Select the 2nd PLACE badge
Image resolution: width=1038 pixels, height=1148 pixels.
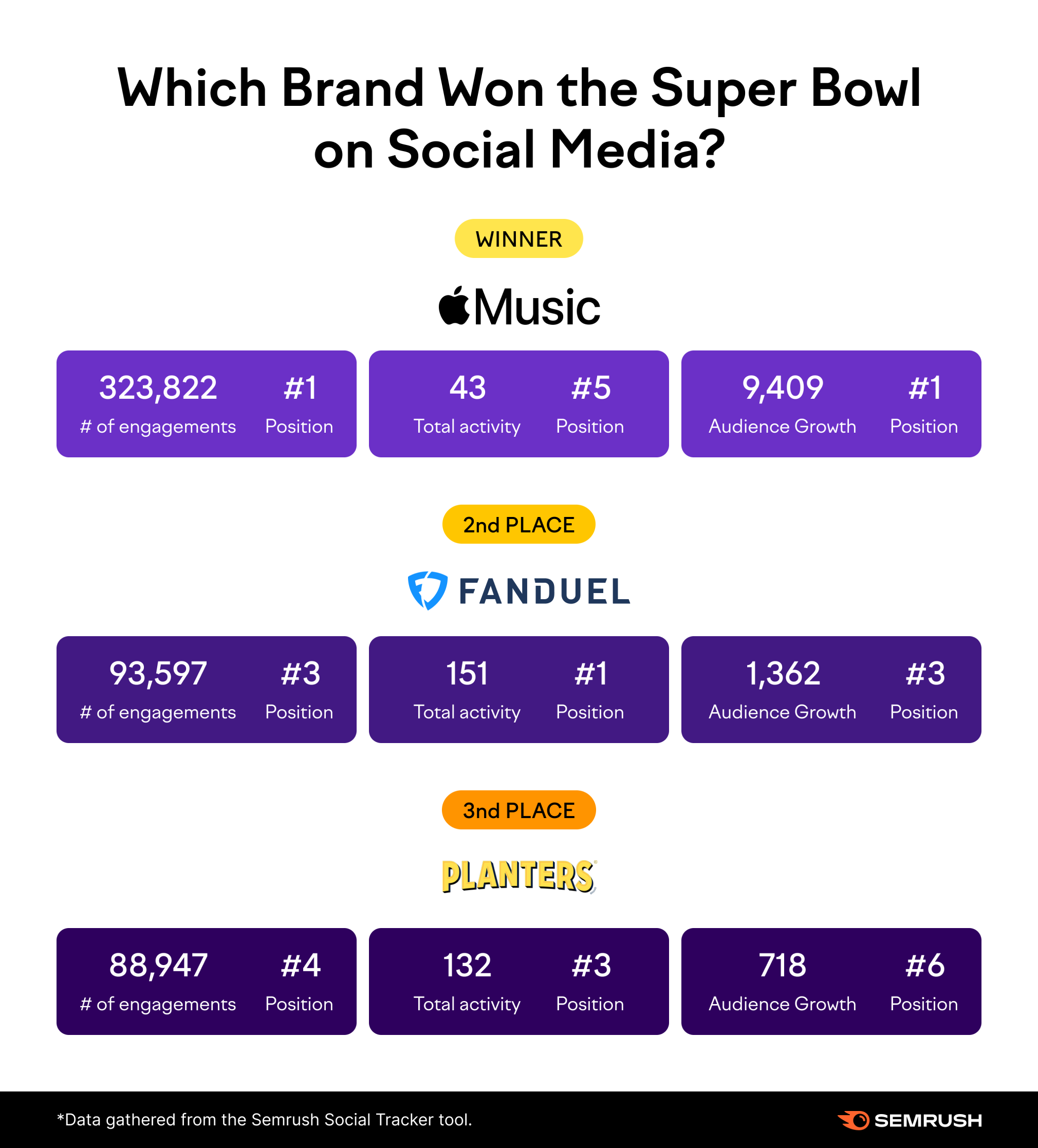coord(518,525)
